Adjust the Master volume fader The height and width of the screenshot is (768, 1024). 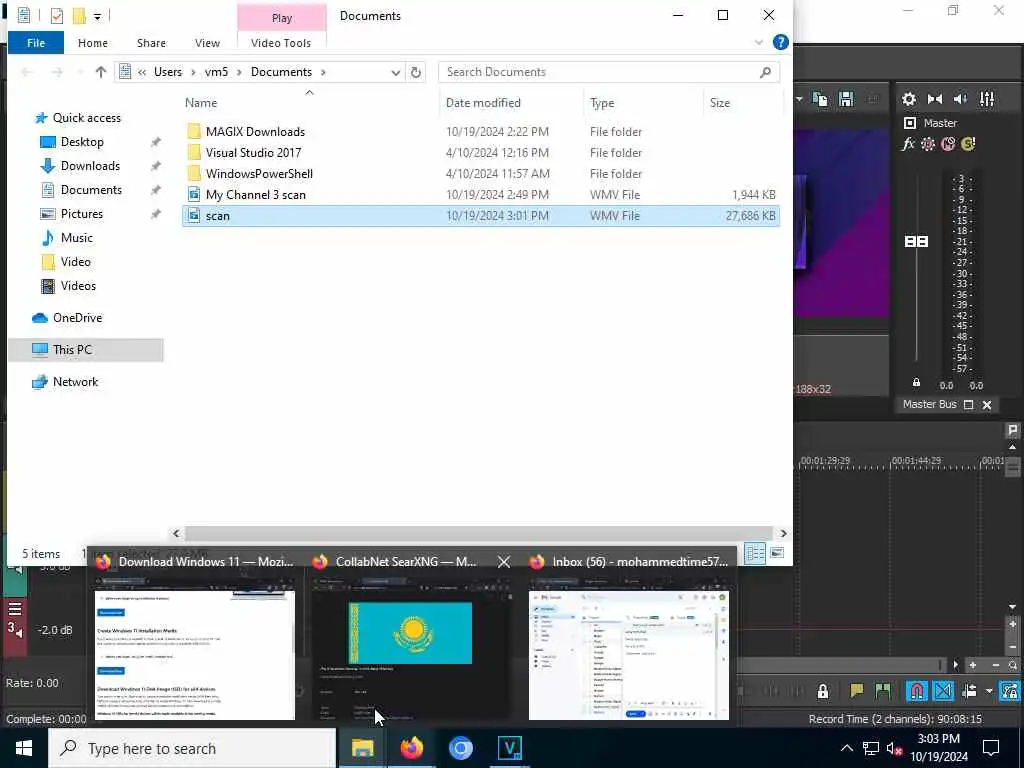click(916, 242)
